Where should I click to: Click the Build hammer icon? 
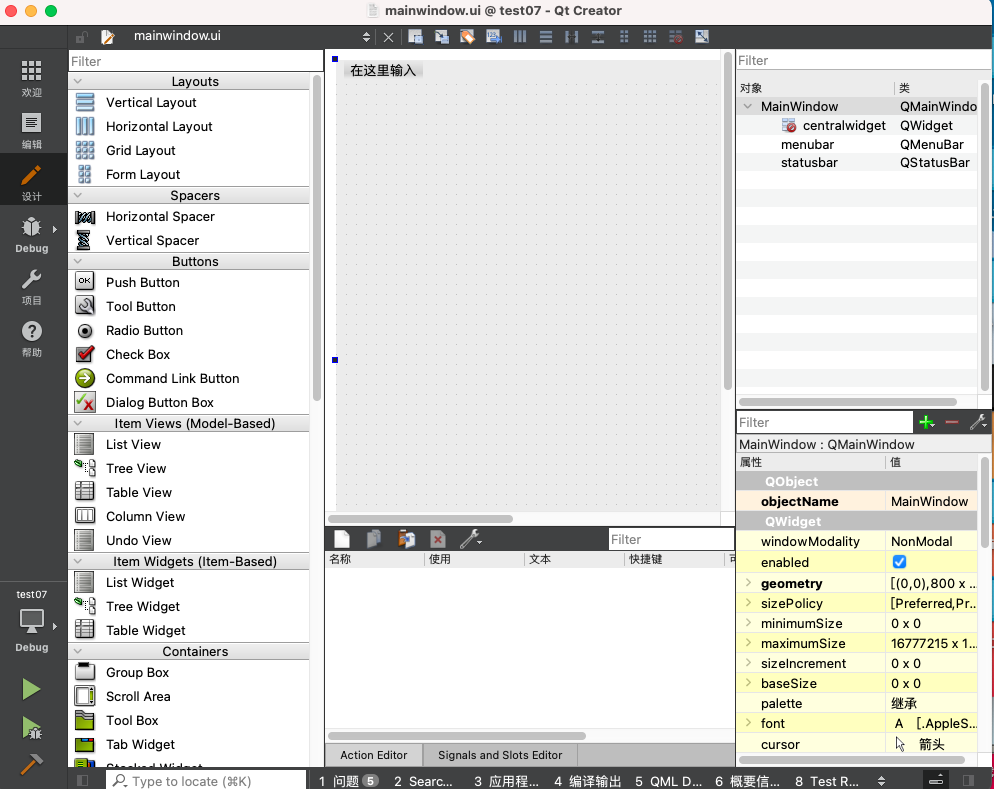coord(31,764)
